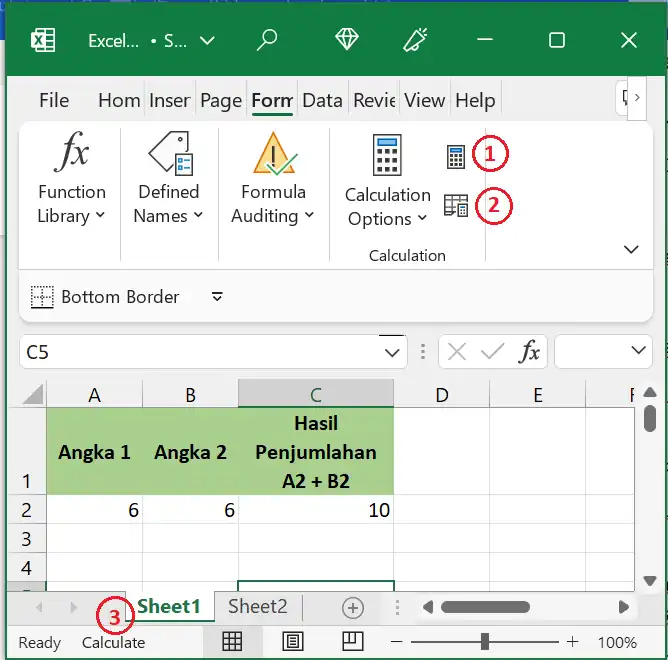Open the search magnifier in title bar
668x660 pixels.
tap(267, 40)
